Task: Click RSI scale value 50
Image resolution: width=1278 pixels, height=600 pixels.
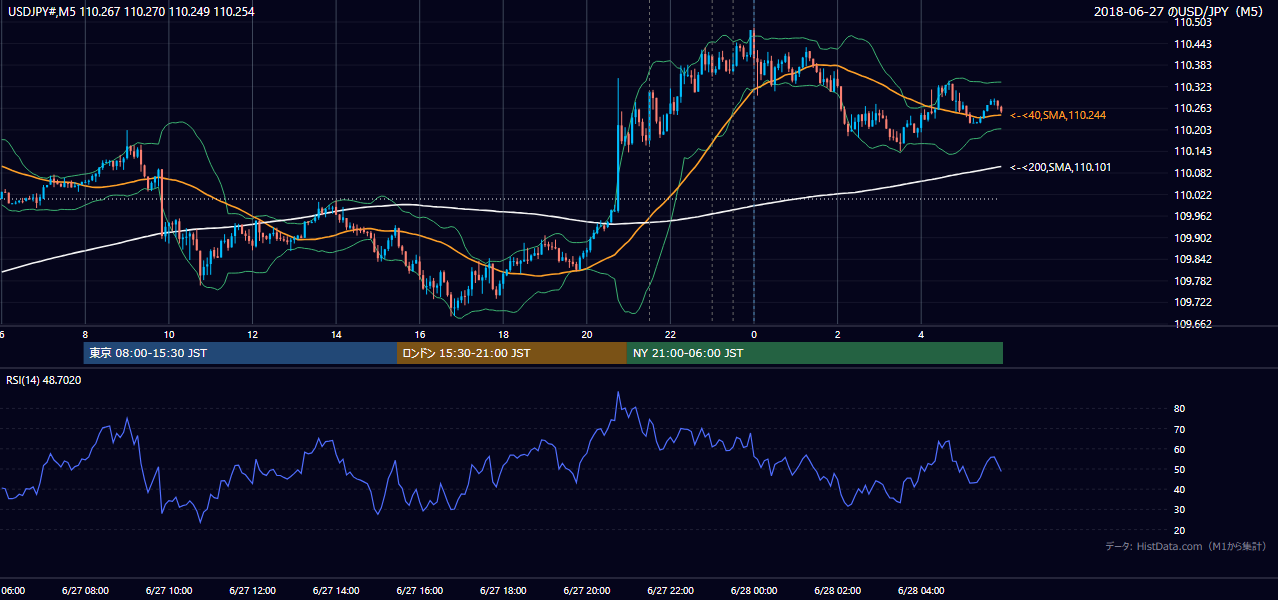Action: (x=1180, y=469)
